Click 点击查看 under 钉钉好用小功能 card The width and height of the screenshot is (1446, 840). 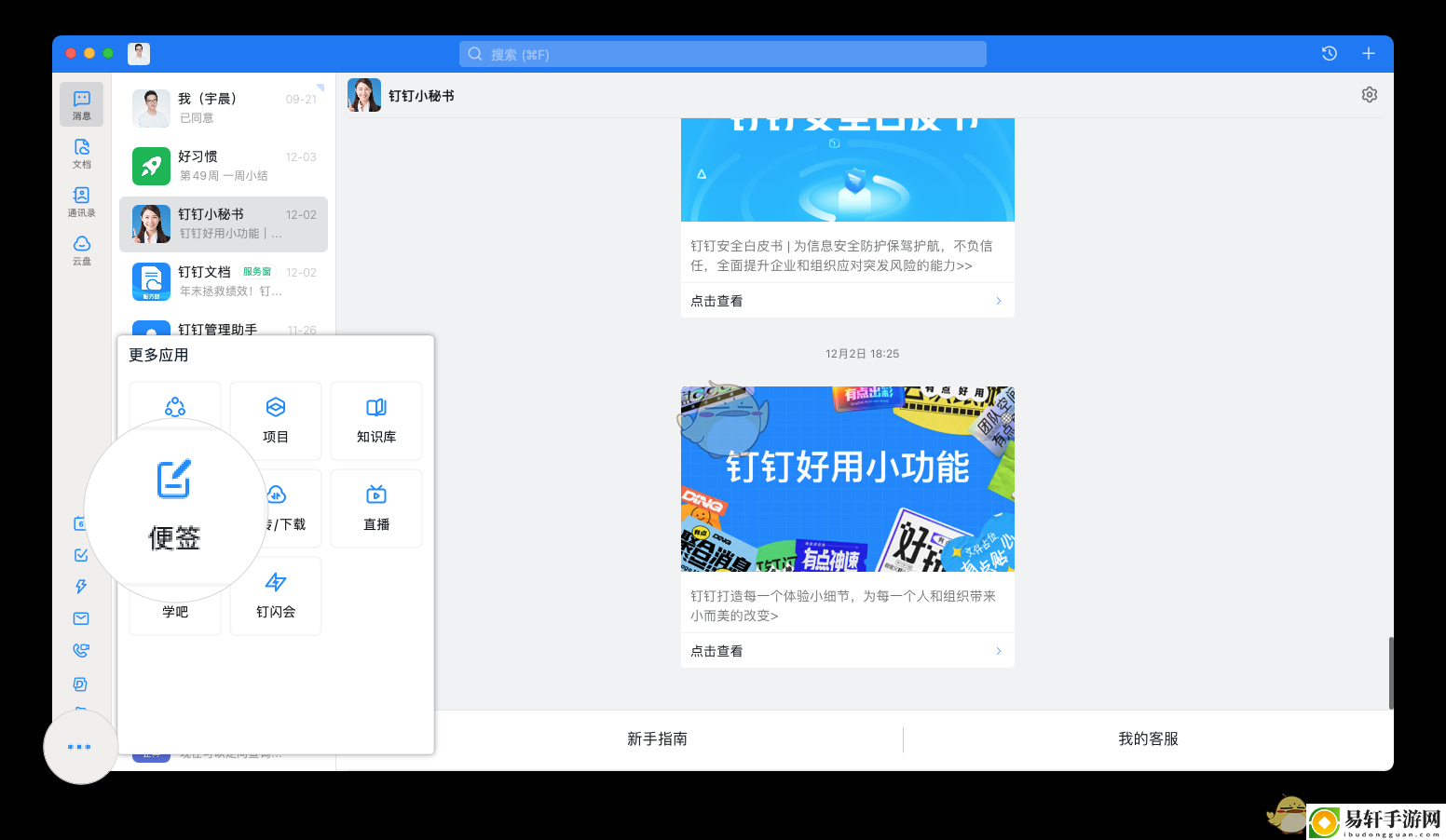coord(716,651)
